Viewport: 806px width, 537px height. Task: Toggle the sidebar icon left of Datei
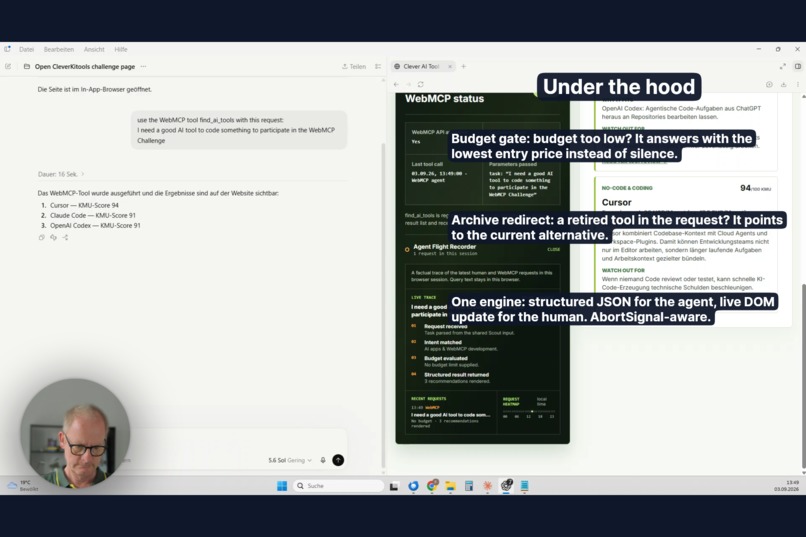point(7,49)
